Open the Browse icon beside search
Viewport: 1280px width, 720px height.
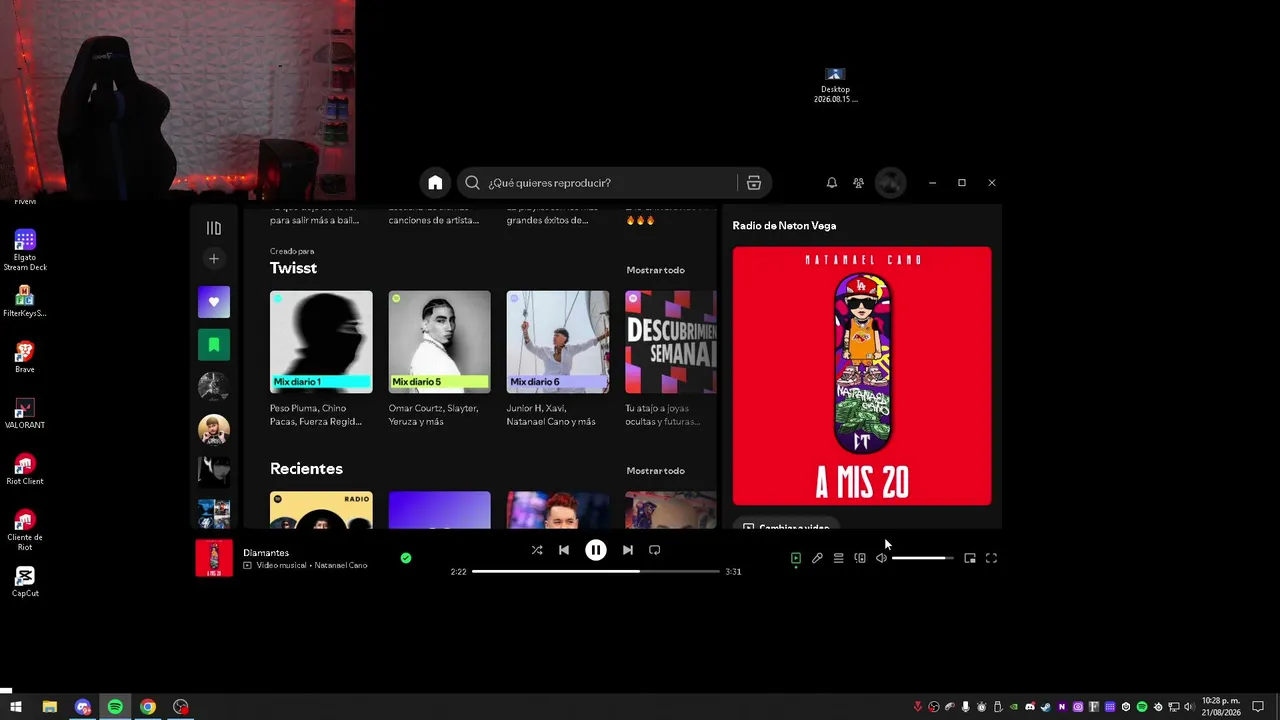[754, 183]
